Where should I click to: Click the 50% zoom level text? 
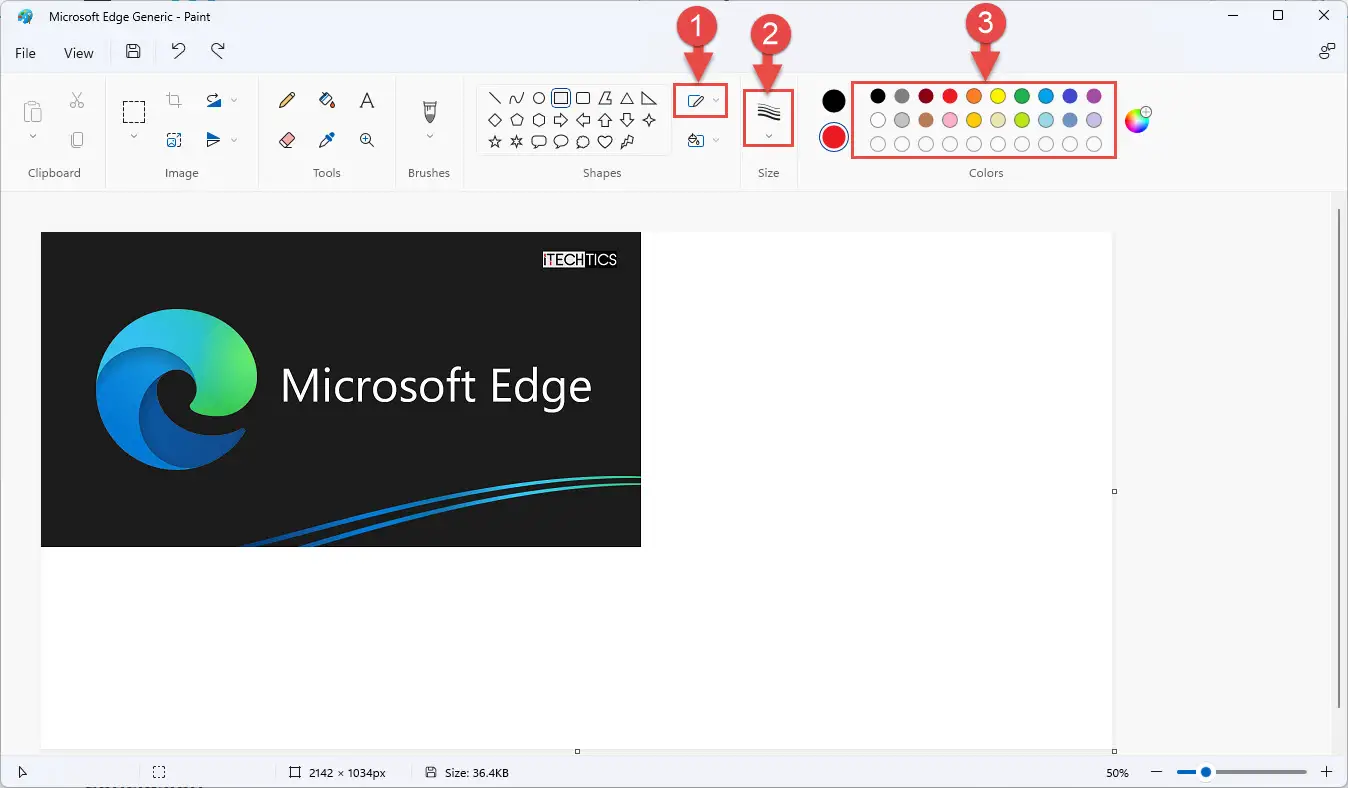point(1118,773)
